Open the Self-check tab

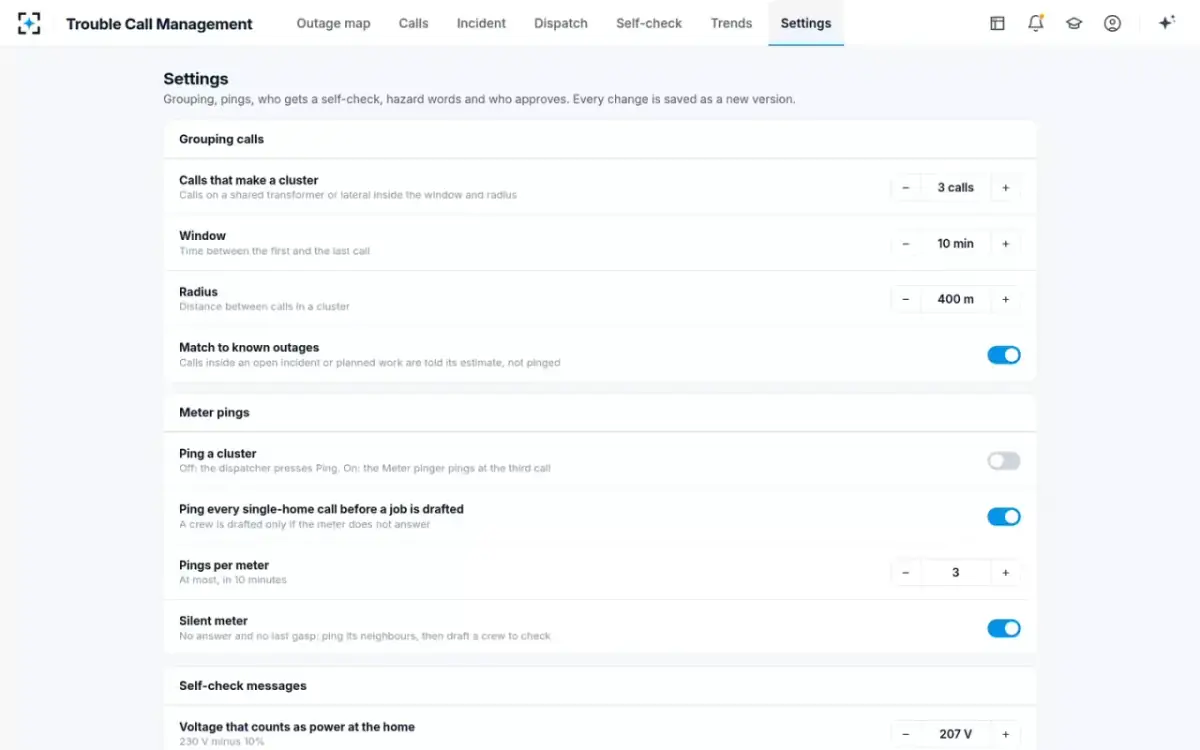tap(649, 23)
